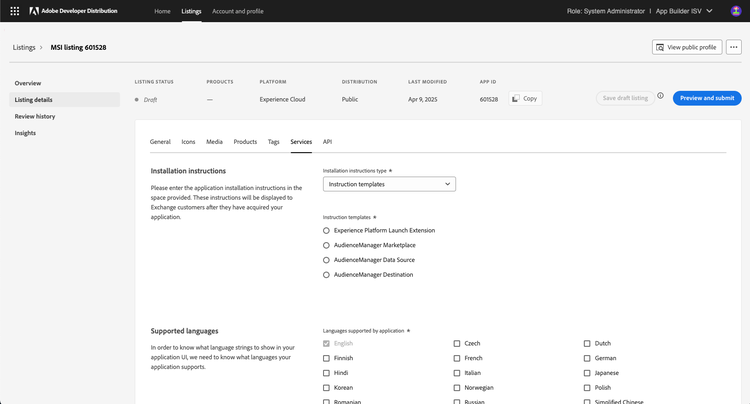Choose AudienceManager Destination template
Image resolution: width=750 pixels, height=404 pixels.
[x=326, y=275]
